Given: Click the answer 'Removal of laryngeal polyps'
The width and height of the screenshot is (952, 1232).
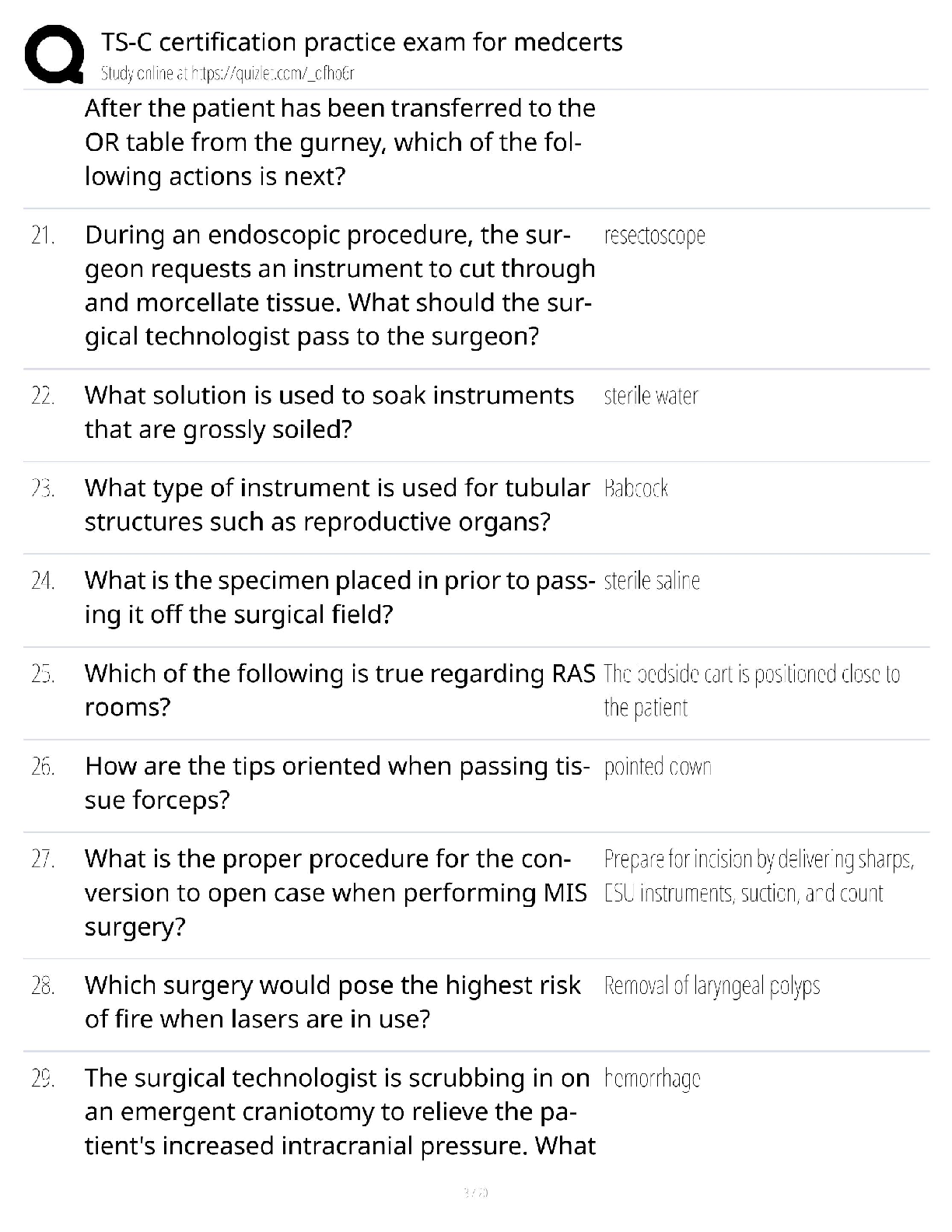Looking at the screenshot, I should (712, 986).
